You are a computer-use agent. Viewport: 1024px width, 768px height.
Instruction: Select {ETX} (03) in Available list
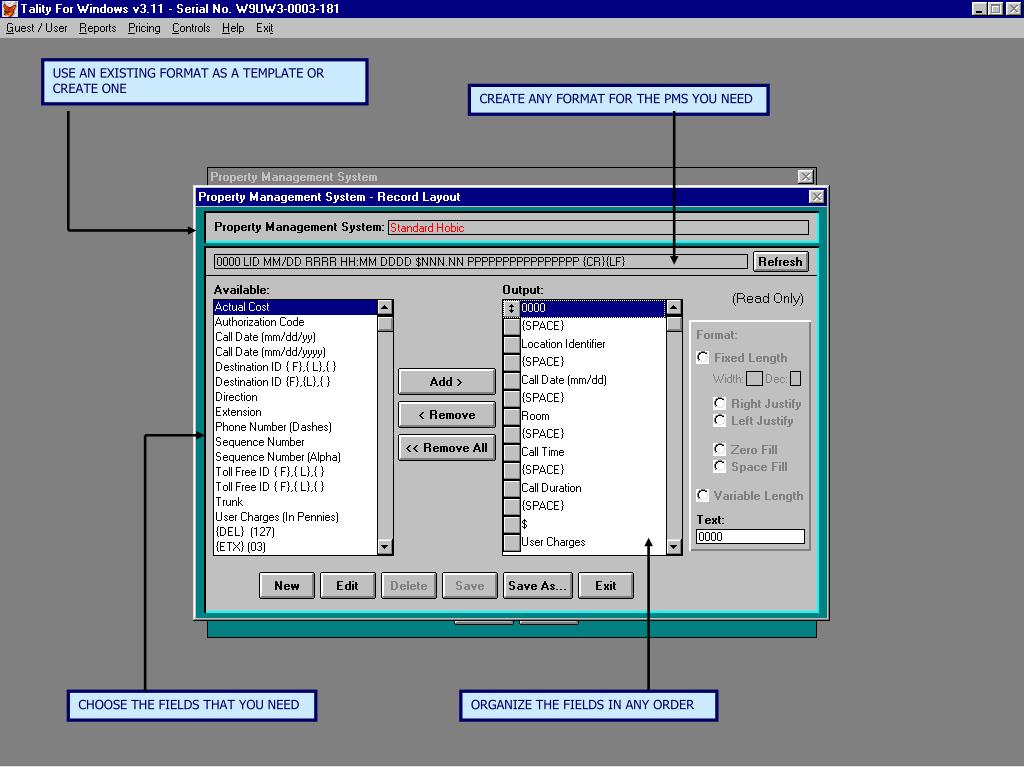[x=295, y=547]
